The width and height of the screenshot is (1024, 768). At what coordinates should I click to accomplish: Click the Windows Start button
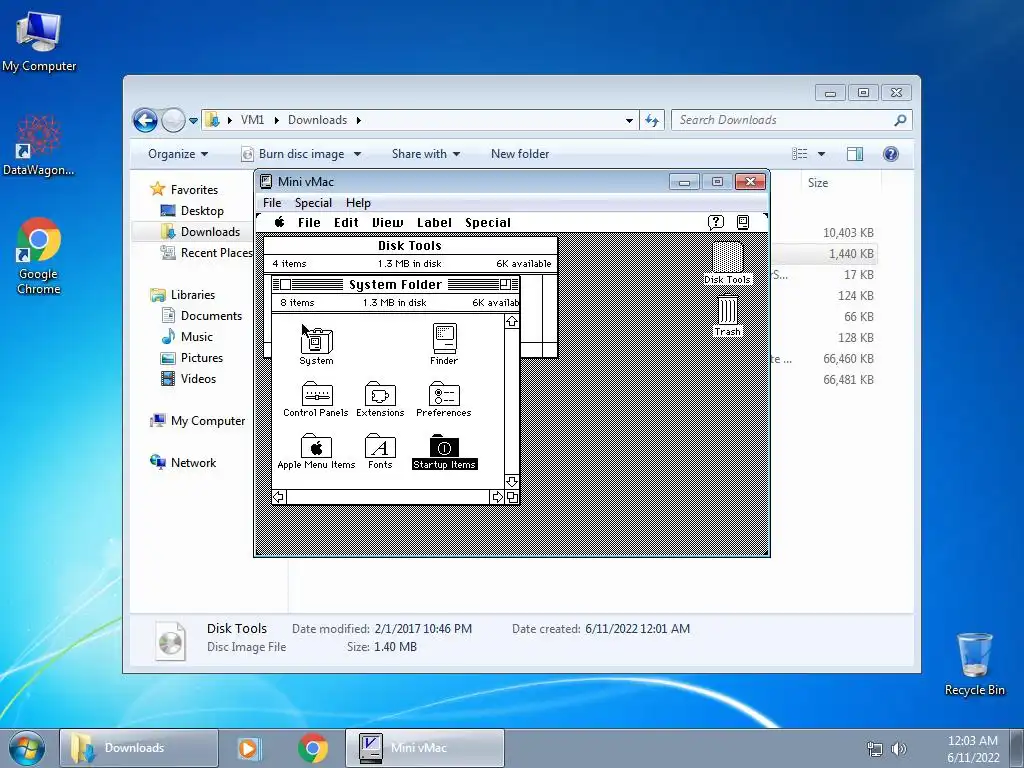(x=26, y=748)
